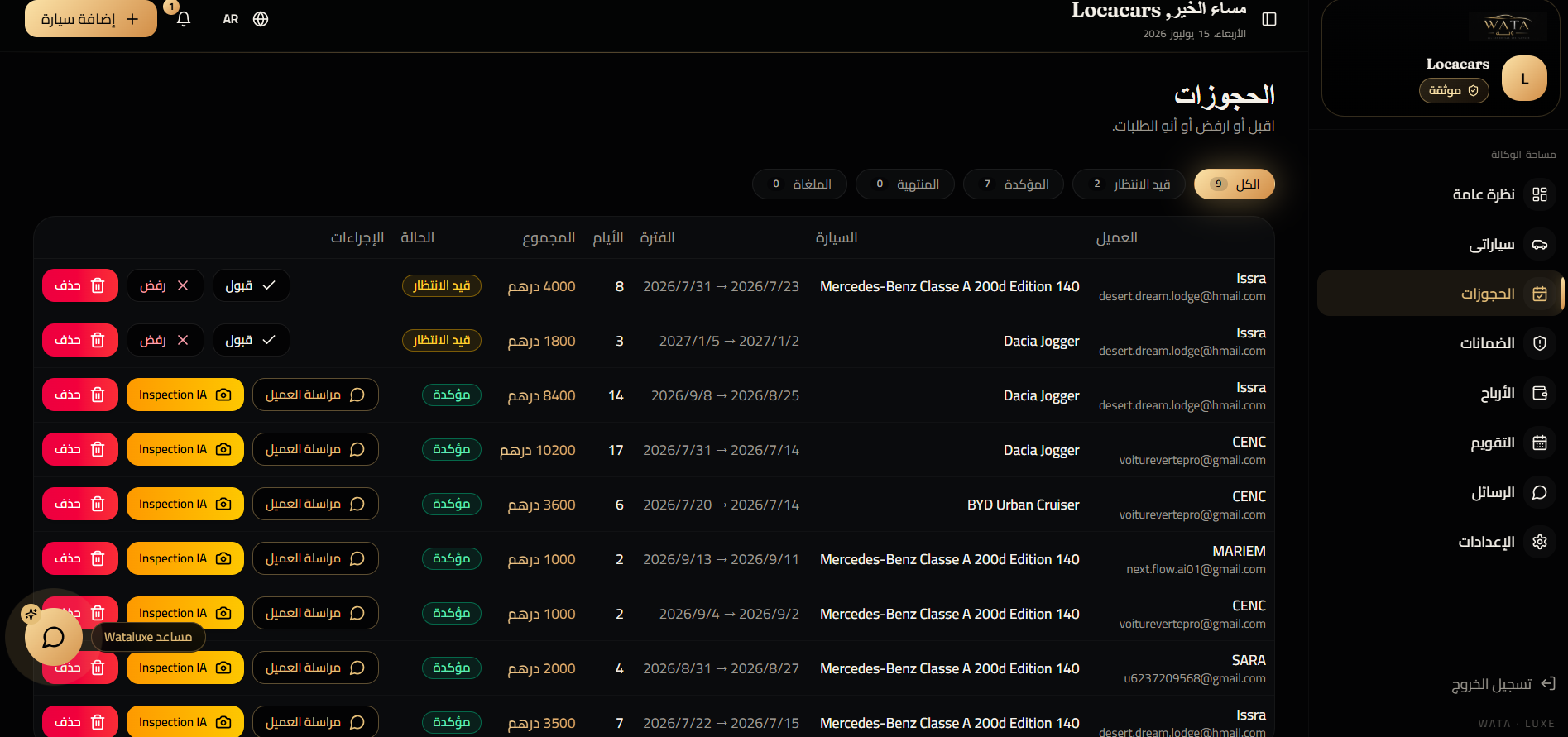Click تسجيل الخروج logout
Image resolution: width=1568 pixels, height=737 pixels.
click(1503, 684)
